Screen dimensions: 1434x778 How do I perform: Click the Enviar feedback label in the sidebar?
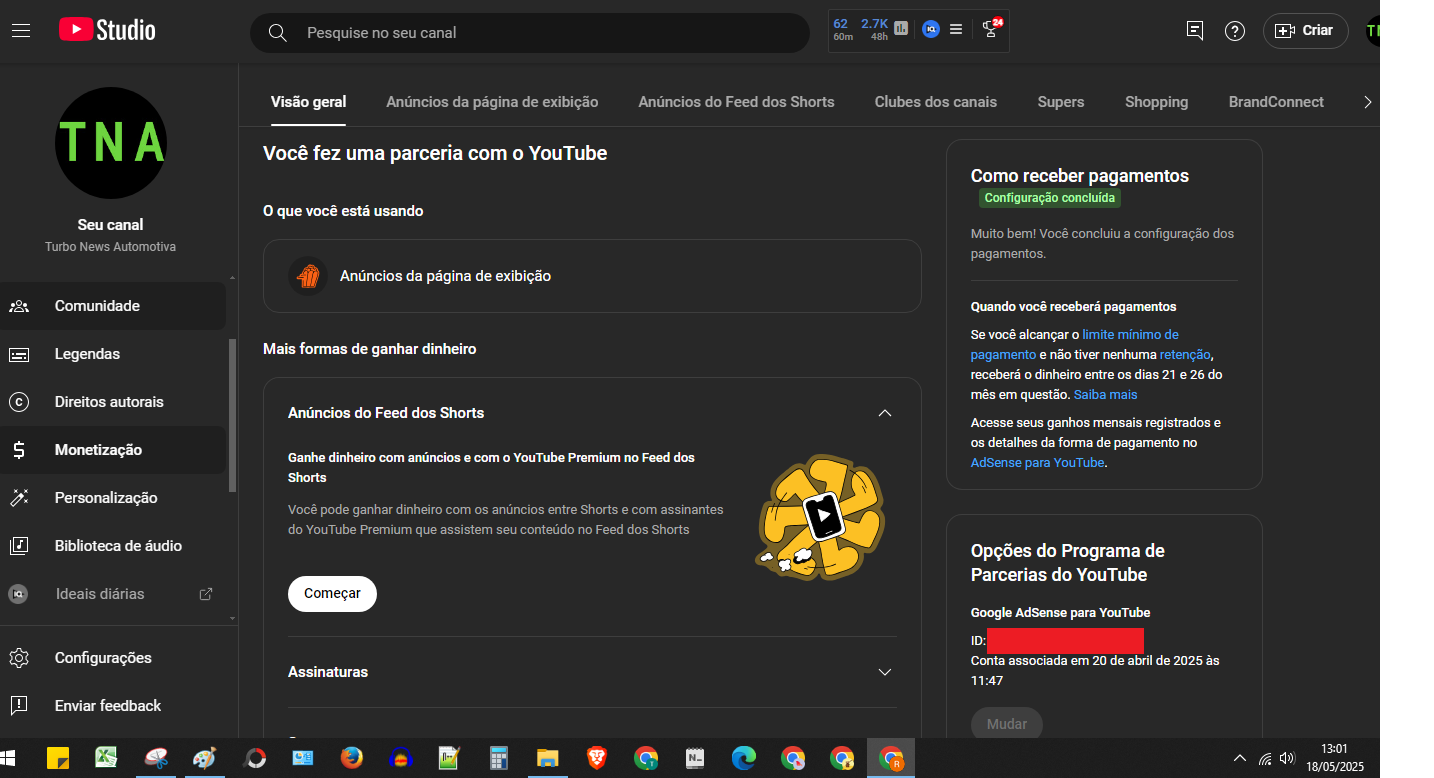click(x=108, y=706)
